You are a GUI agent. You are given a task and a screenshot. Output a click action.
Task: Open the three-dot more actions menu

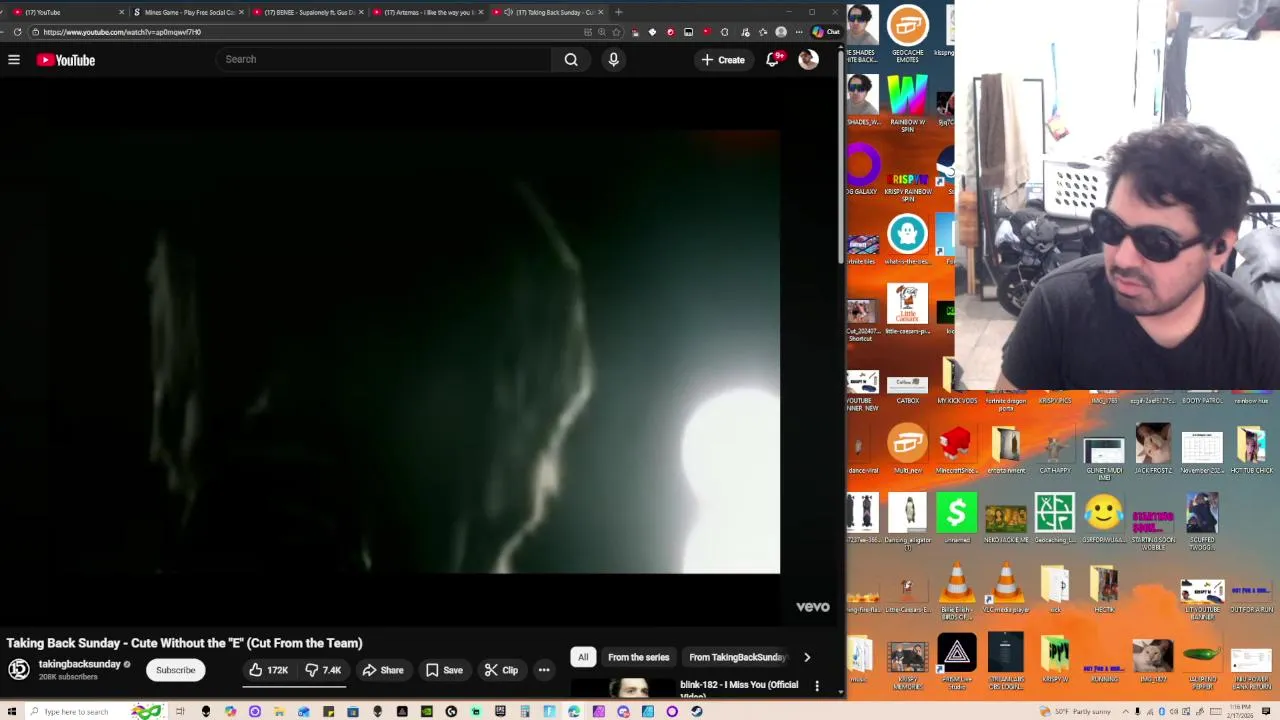click(544, 670)
